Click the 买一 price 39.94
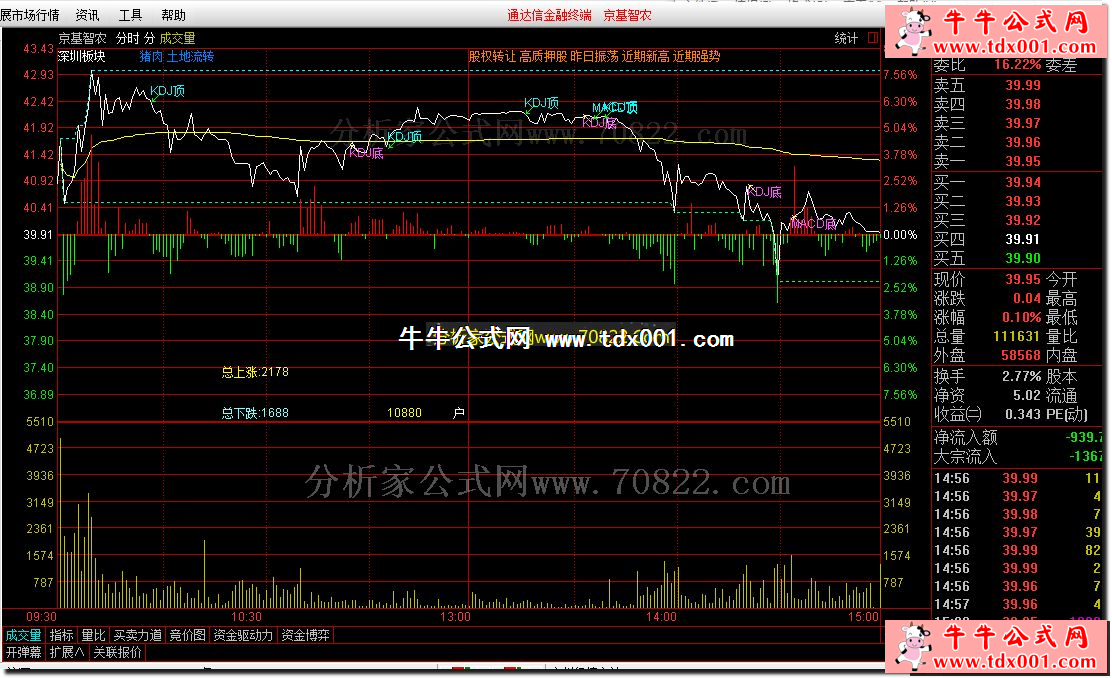This screenshot has height=678, width=1112. [1023, 182]
